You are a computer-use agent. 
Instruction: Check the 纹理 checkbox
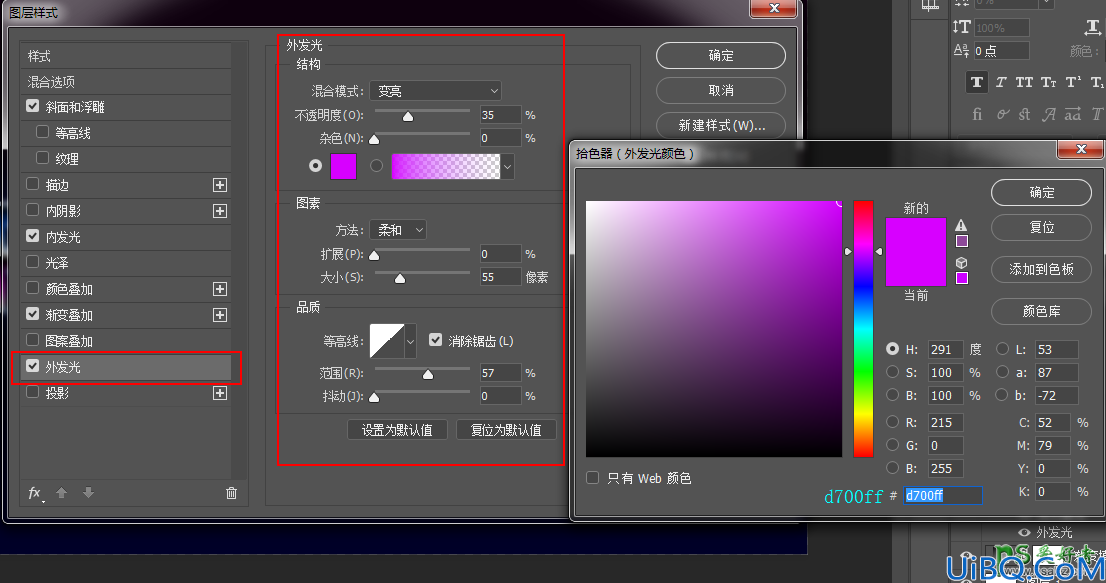tap(42, 158)
